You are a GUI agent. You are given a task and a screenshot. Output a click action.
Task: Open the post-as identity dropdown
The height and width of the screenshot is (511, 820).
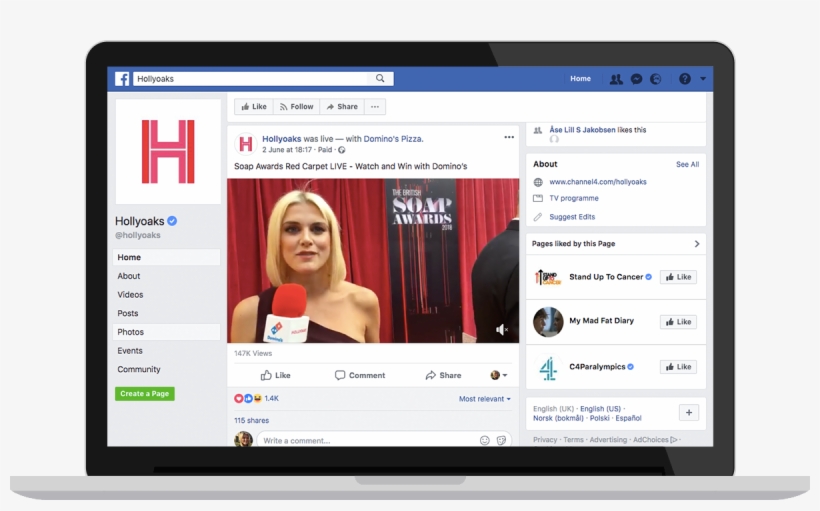(499, 375)
